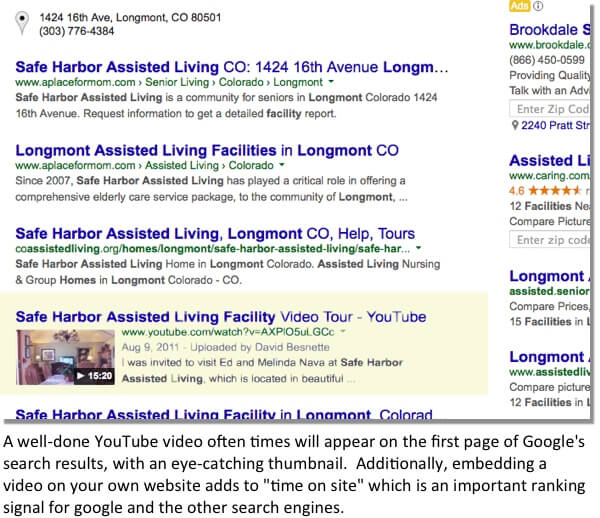Click the 'Providing Quality' Brookdale ad text
The height and width of the screenshot is (518, 600).
[x=549, y=75]
